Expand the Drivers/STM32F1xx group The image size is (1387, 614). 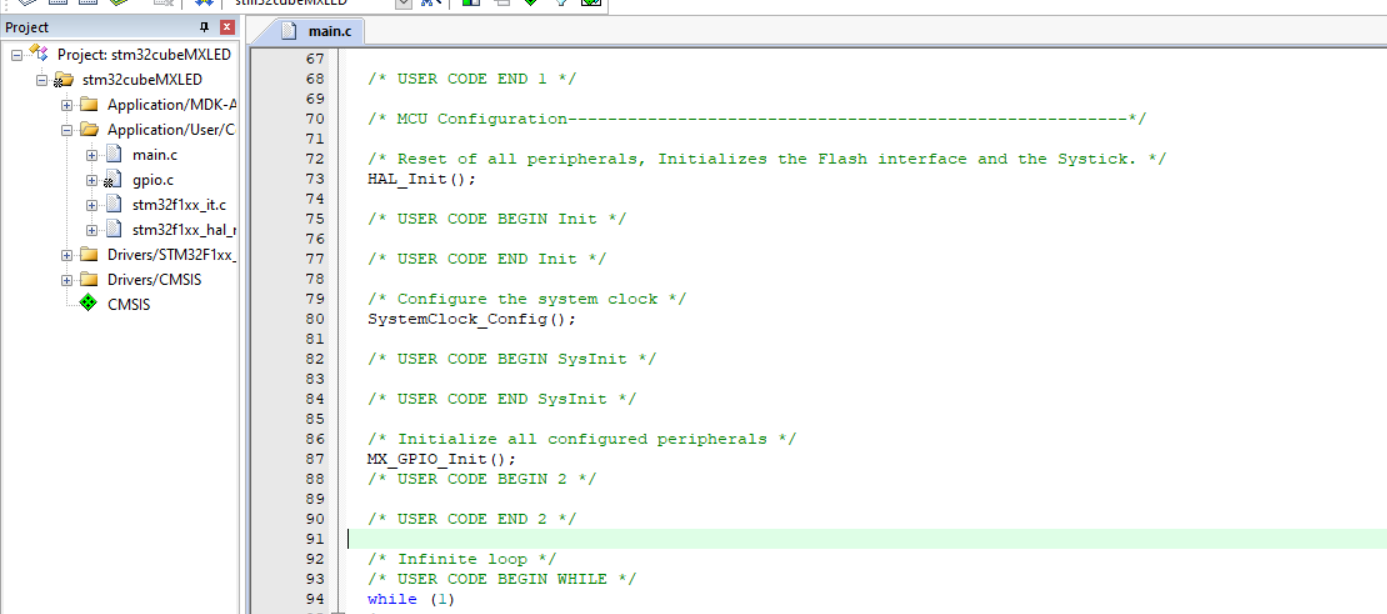click(x=67, y=254)
